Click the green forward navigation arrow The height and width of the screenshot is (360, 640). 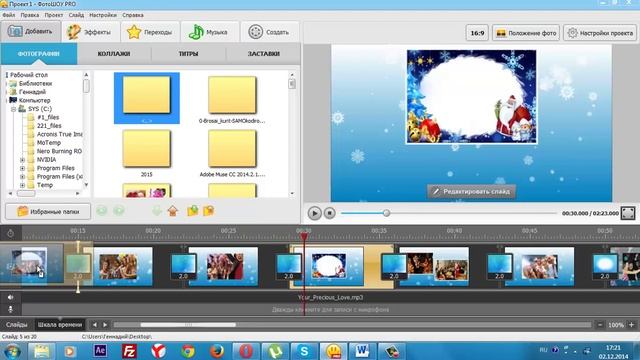click(x=119, y=211)
